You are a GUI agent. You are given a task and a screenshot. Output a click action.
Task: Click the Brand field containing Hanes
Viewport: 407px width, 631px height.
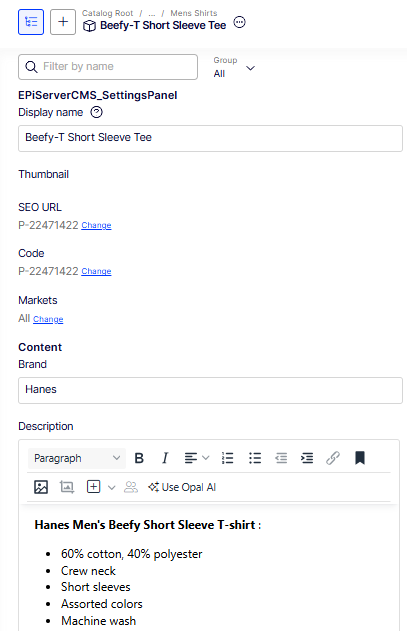click(x=210, y=390)
